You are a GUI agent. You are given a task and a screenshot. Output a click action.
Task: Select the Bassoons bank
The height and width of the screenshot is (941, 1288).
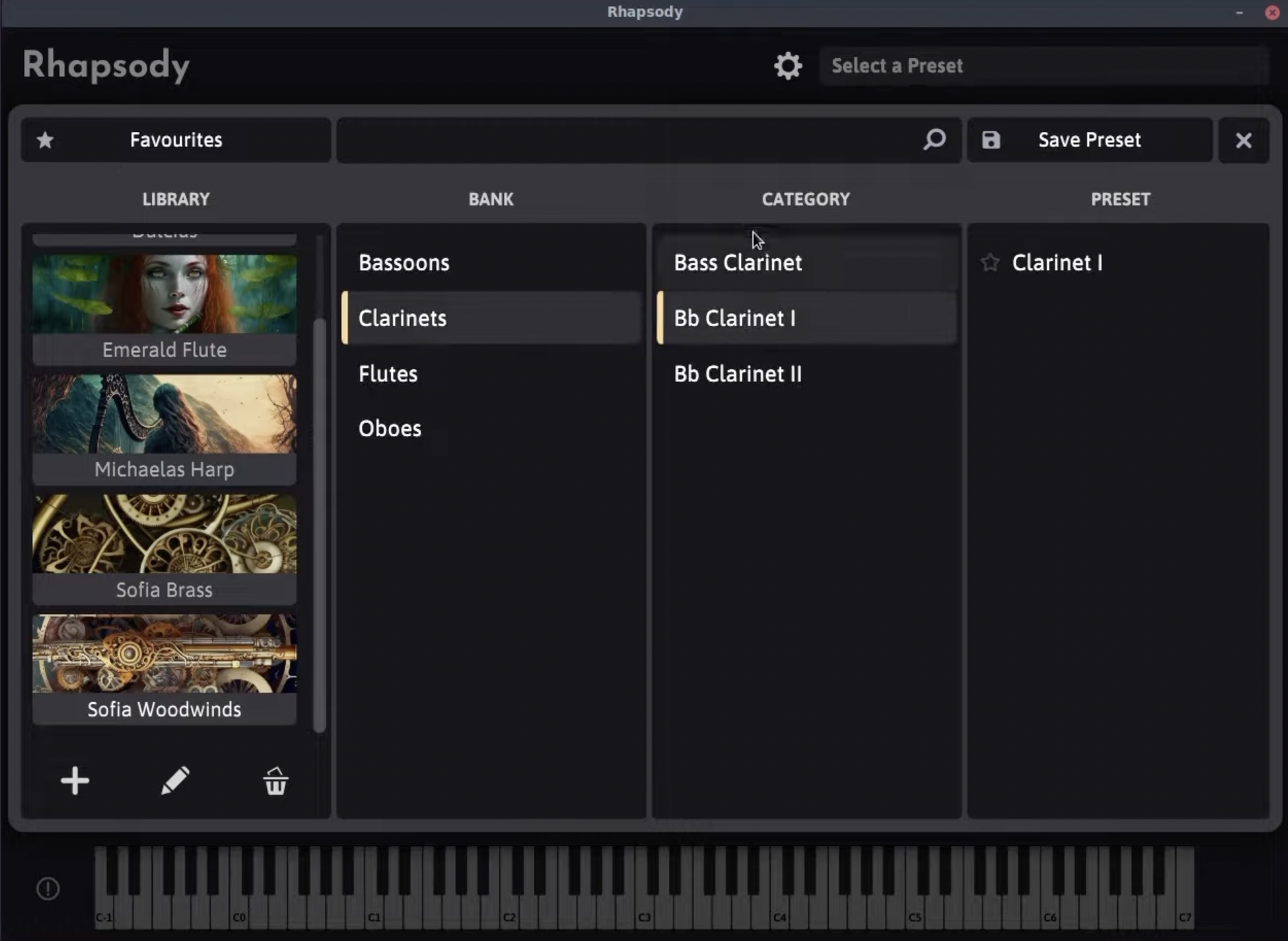tap(404, 262)
